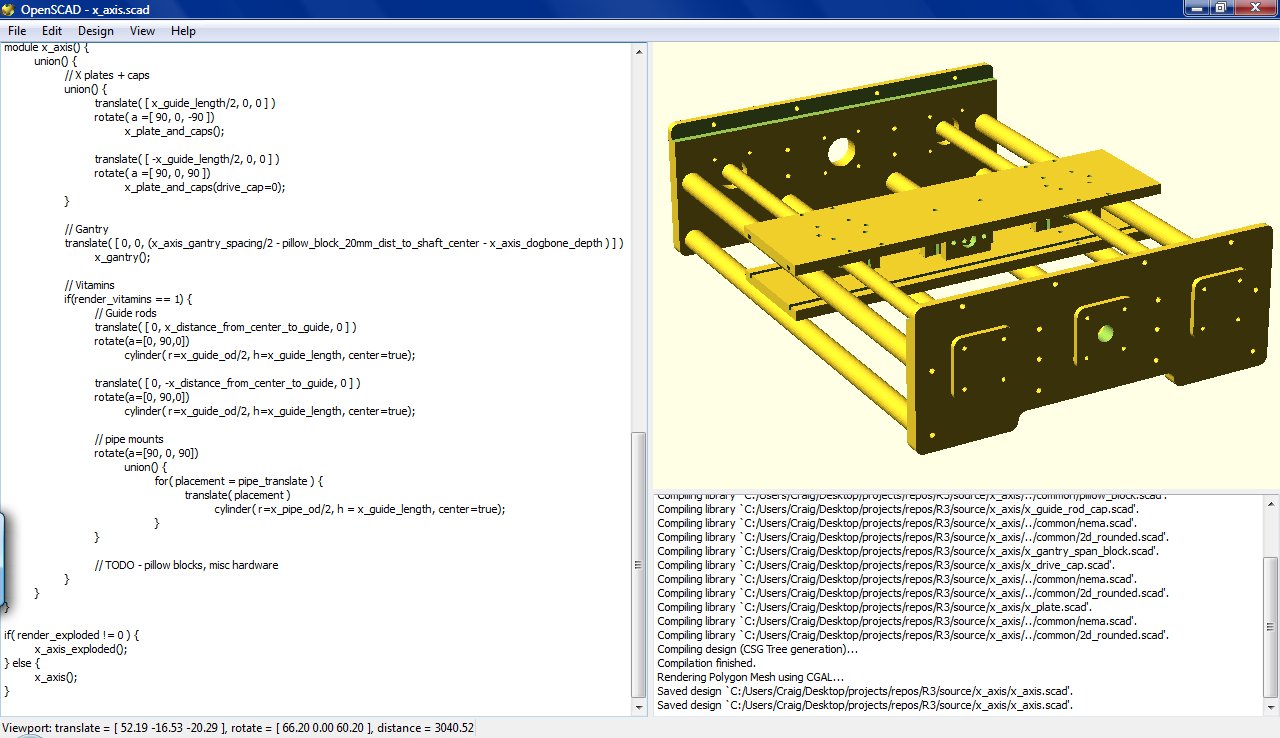This screenshot has height=738, width=1280.
Task: Click the green guide rod end in viewport
Action: (x=1103, y=332)
